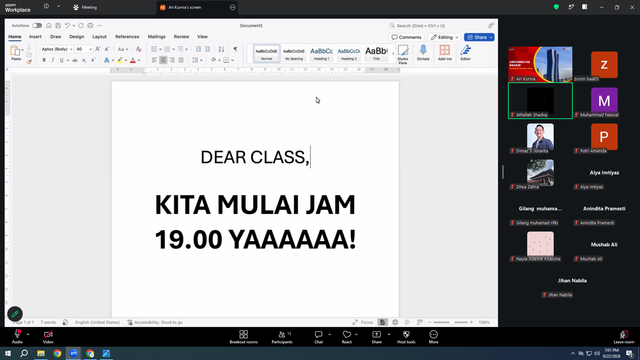This screenshot has width=640, height=360.
Task: Justify paragraph text
Action: (x=181, y=60)
